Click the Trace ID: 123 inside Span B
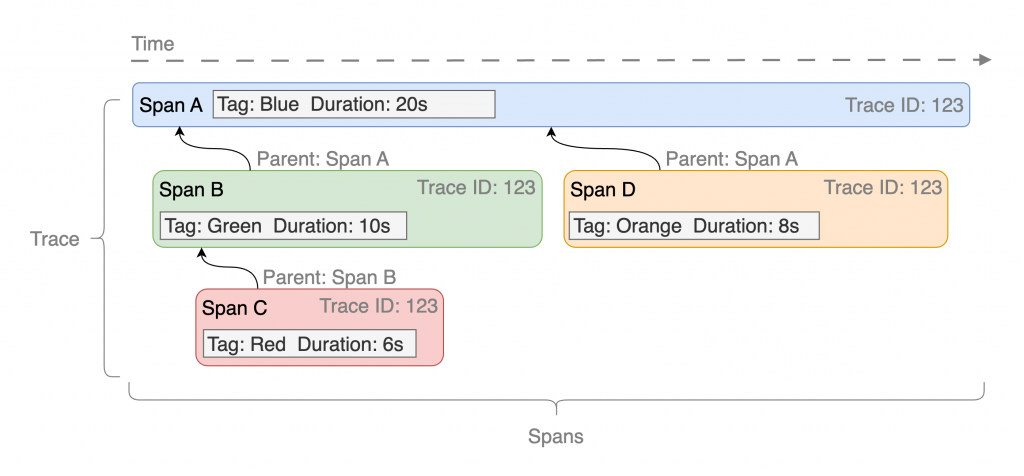1024x476 pixels. pos(476,188)
